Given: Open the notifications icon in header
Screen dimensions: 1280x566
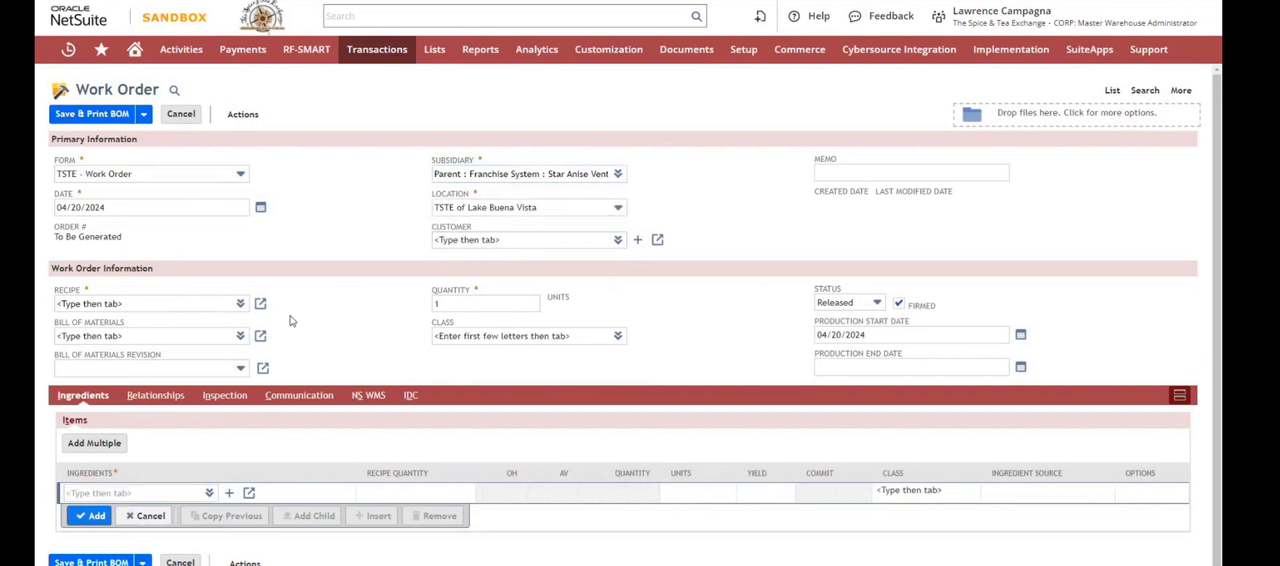Looking at the screenshot, I should (760, 16).
